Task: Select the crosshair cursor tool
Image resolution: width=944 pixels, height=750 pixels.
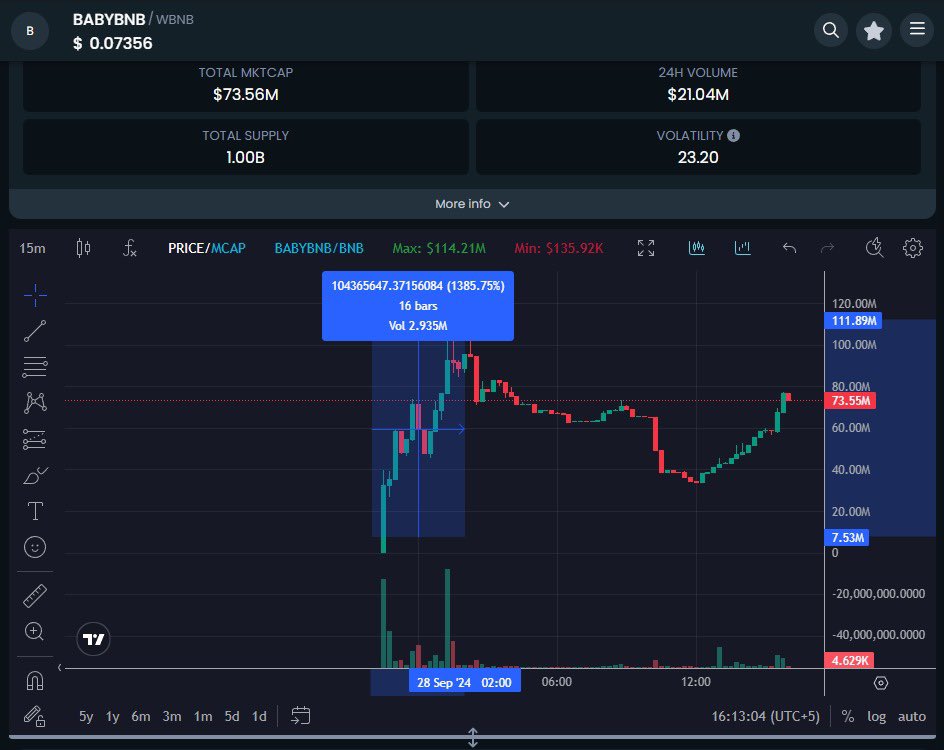Action: click(35, 295)
